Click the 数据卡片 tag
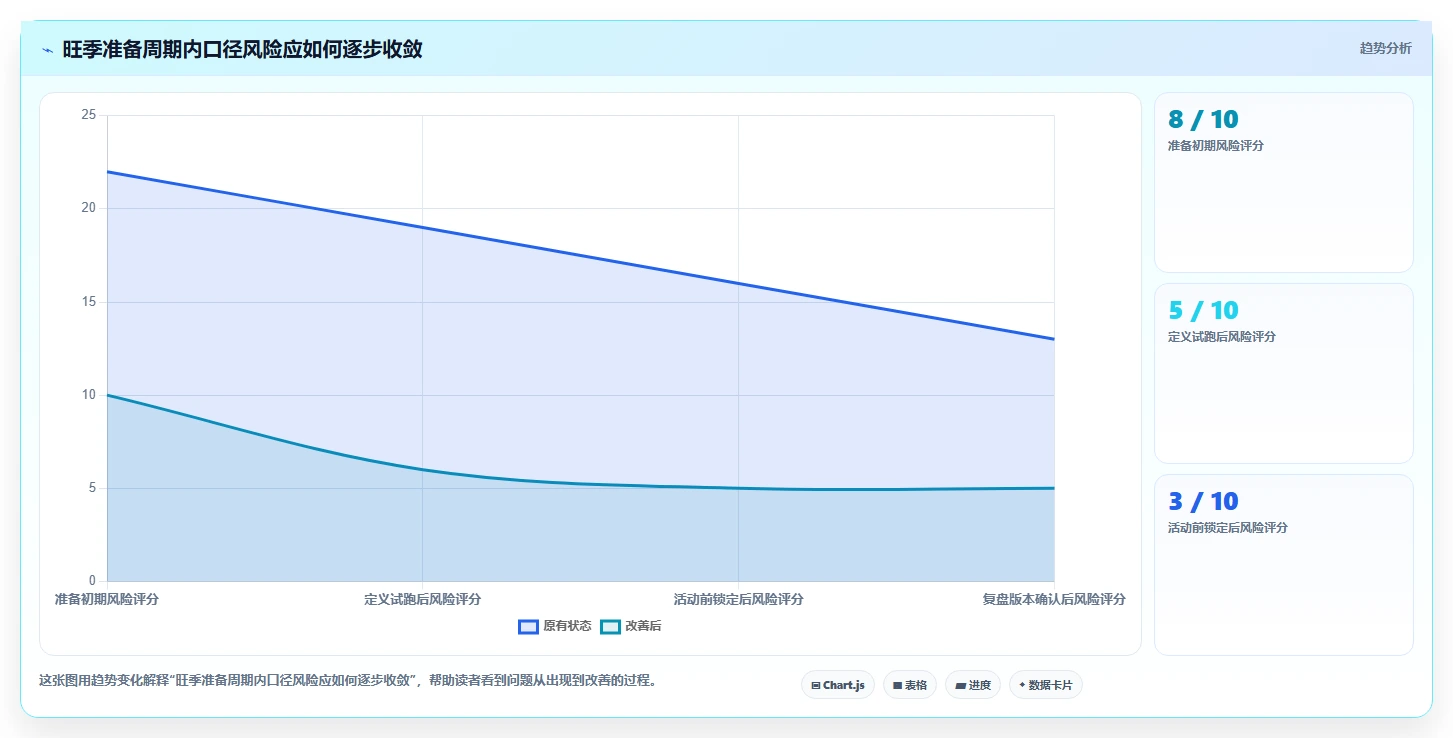 (1046, 685)
